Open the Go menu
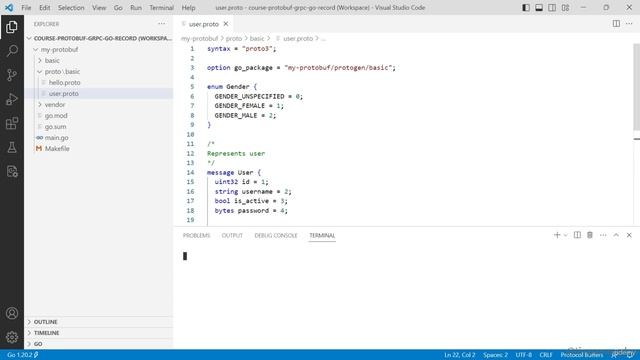The height and width of the screenshot is (360, 640). (118, 7)
